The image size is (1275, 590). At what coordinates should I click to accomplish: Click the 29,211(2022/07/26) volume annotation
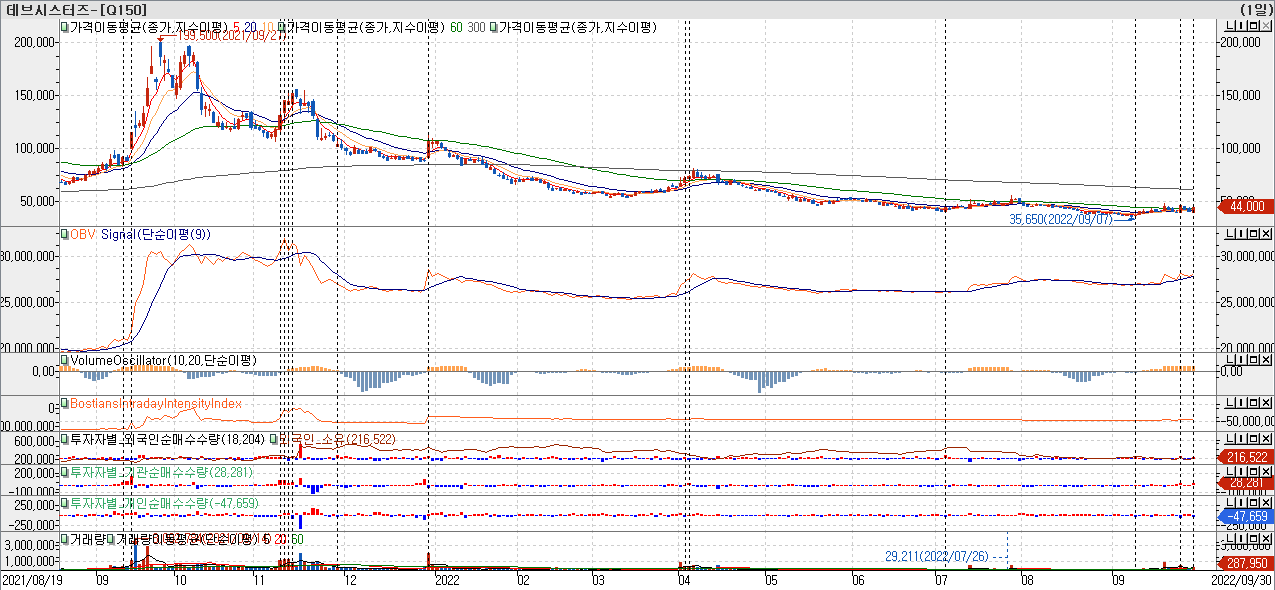pos(937,556)
